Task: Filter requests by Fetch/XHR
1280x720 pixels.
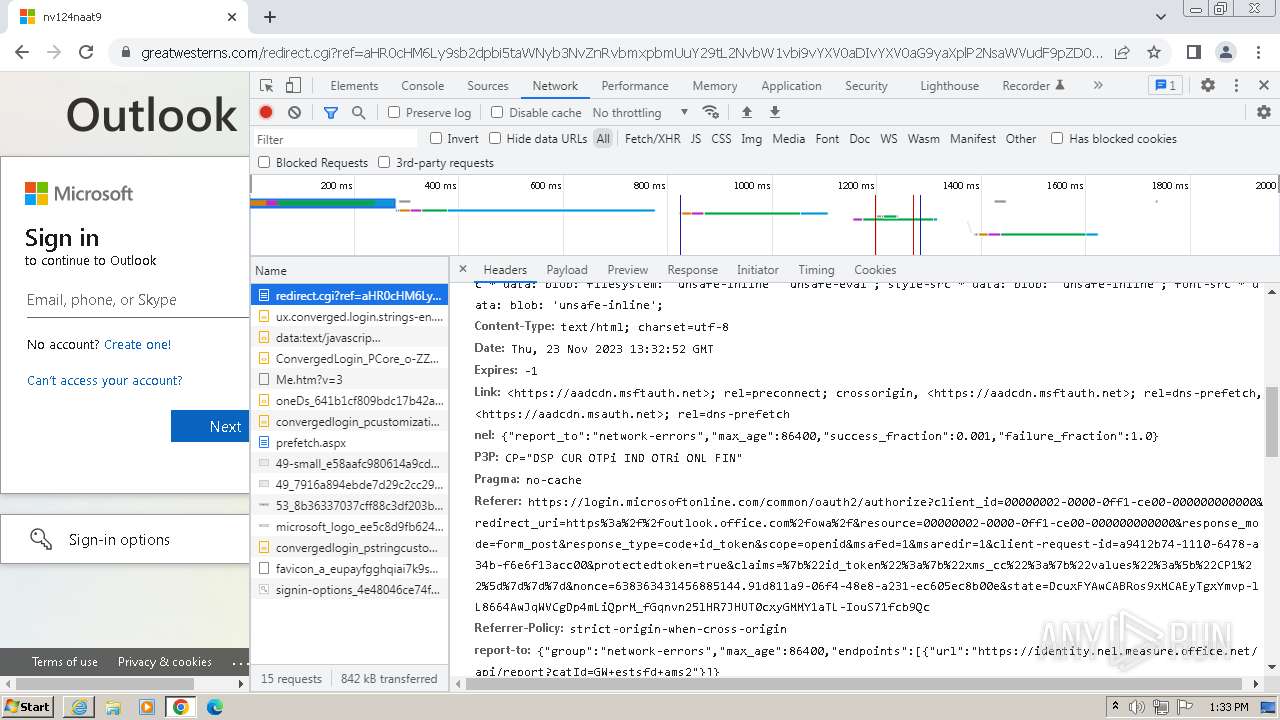Action: pos(652,139)
